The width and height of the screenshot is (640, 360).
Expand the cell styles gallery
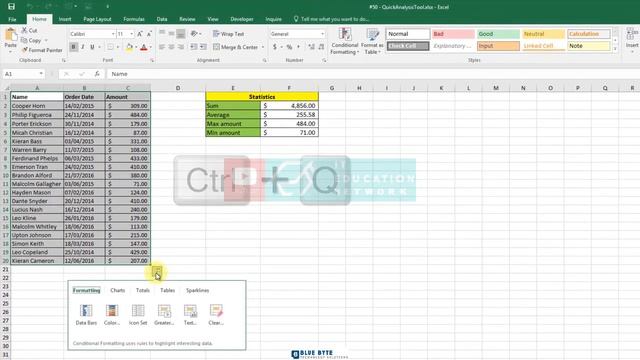[615, 49]
